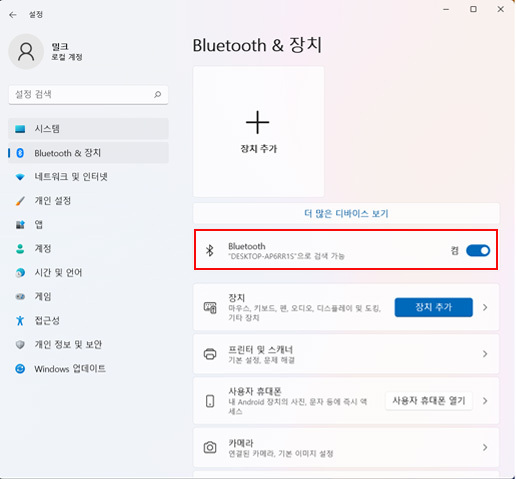Screen dimensions: 516x479
Task: Click the 개인 설정 paintbrush icon
Action: point(20,201)
